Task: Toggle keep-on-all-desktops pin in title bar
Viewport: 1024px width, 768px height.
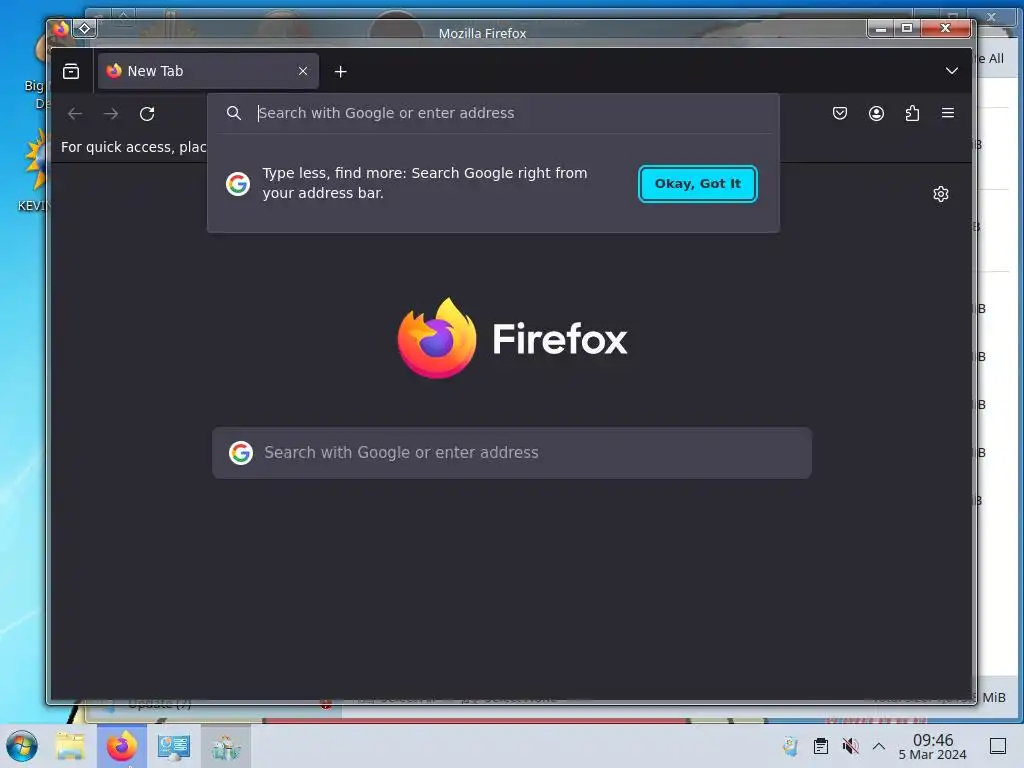Action: pos(84,29)
